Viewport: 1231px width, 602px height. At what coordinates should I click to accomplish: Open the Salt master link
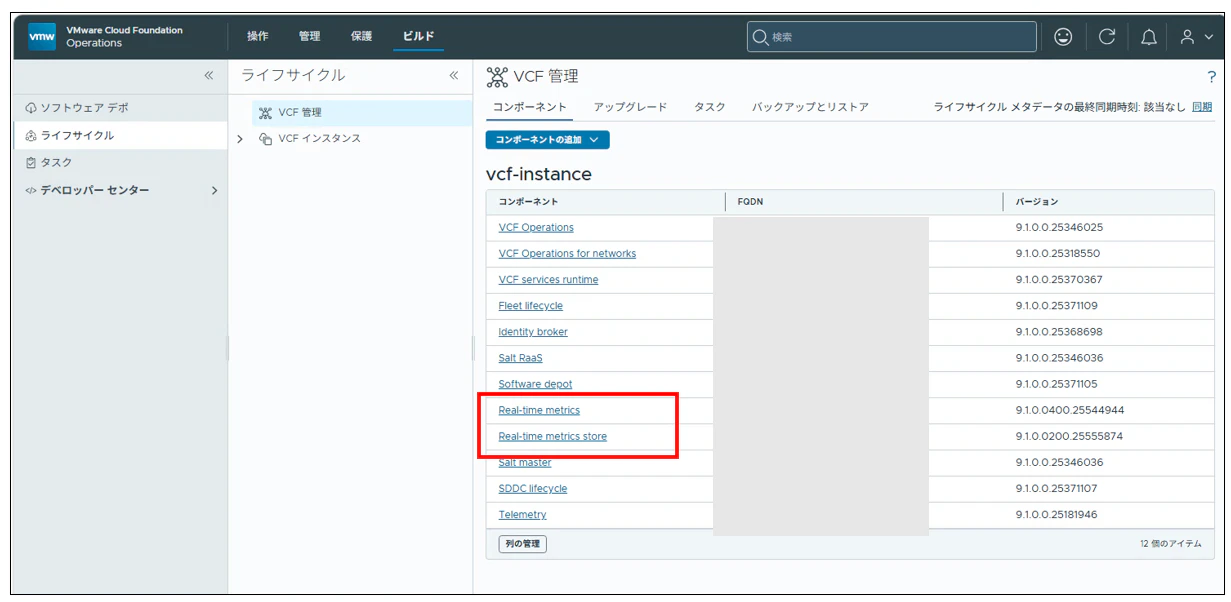tap(525, 462)
